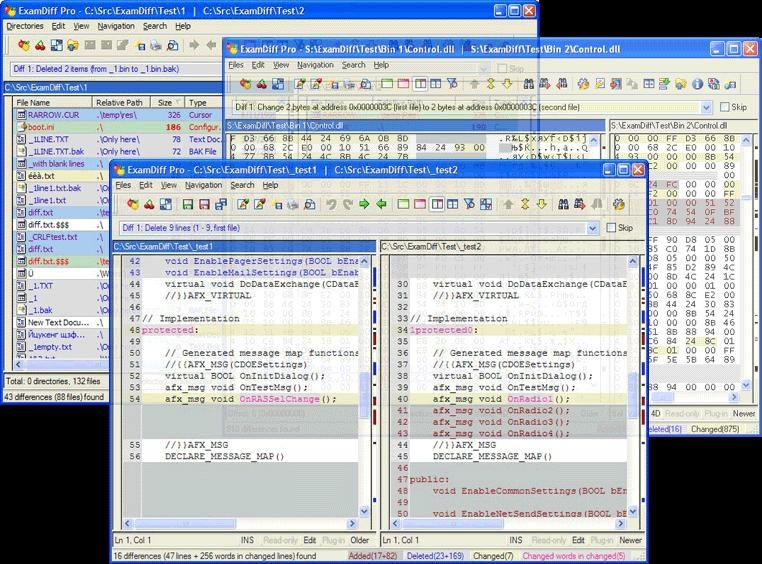Click Size column header in directory window
This screenshot has height=564, width=762.
[169, 103]
